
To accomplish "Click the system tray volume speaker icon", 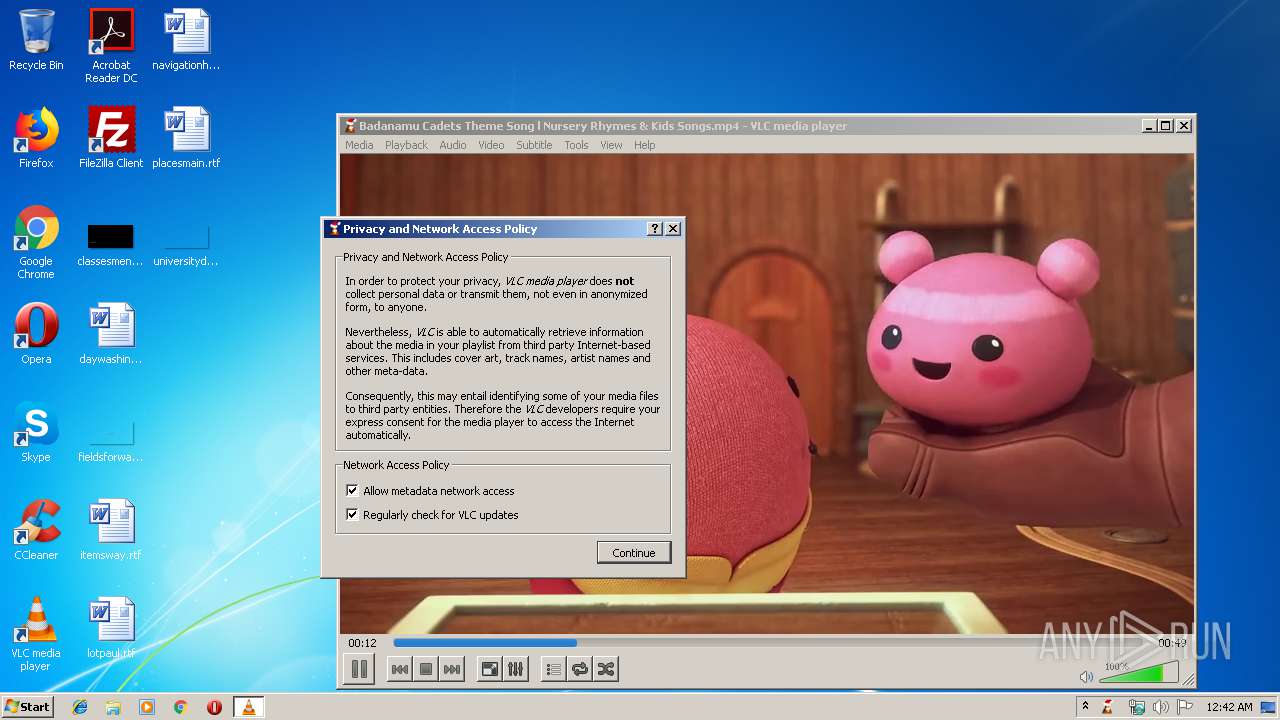I will 1160,707.
